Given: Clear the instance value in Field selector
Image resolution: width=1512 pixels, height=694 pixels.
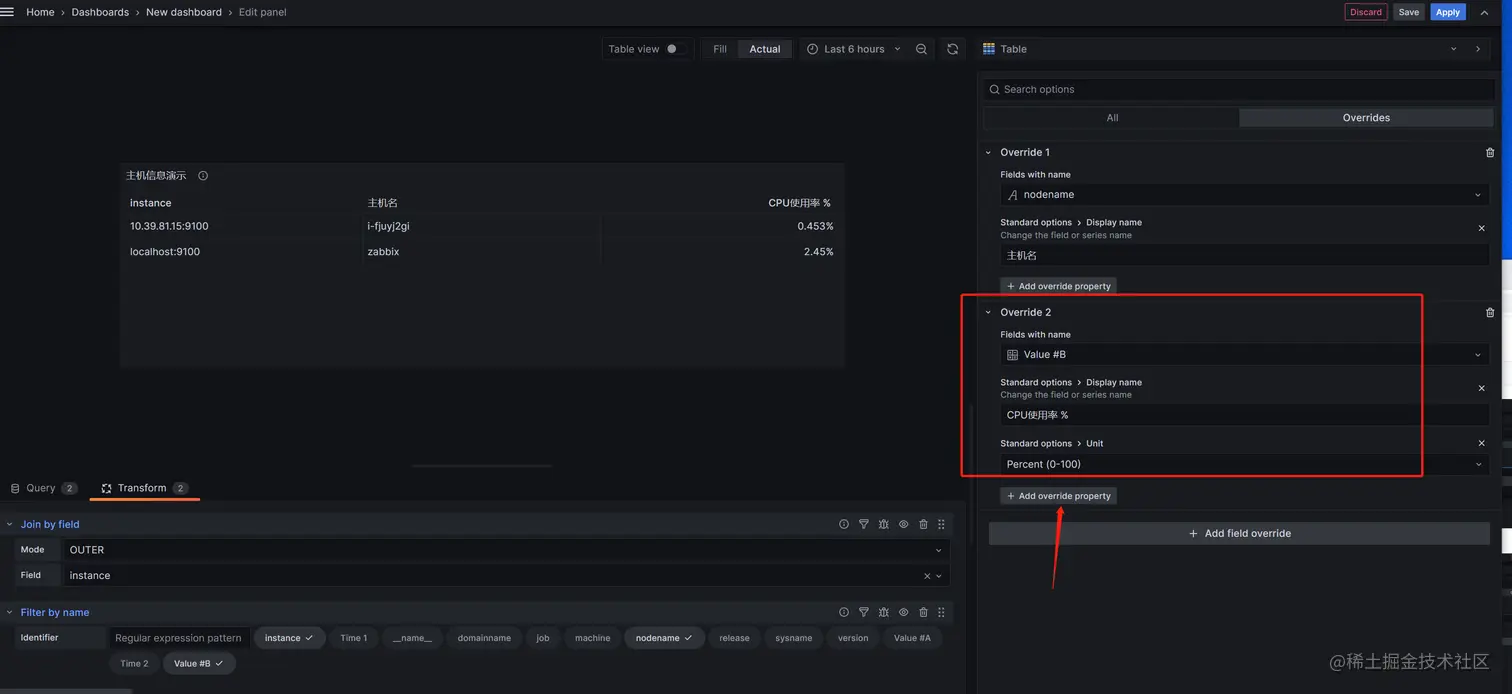Looking at the screenshot, I should (927, 576).
